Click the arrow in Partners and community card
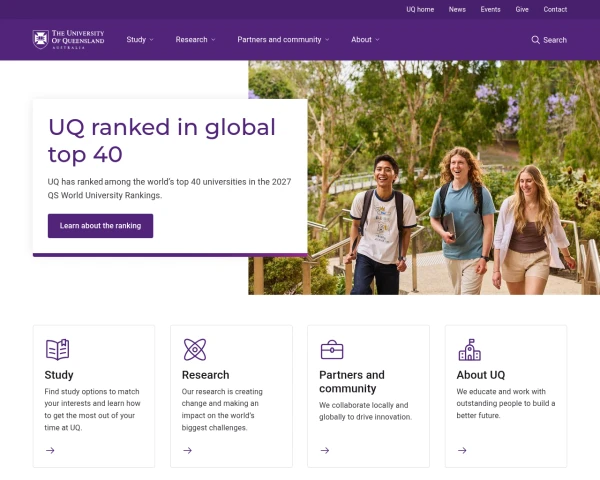This screenshot has height=480, width=600. coord(325,451)
